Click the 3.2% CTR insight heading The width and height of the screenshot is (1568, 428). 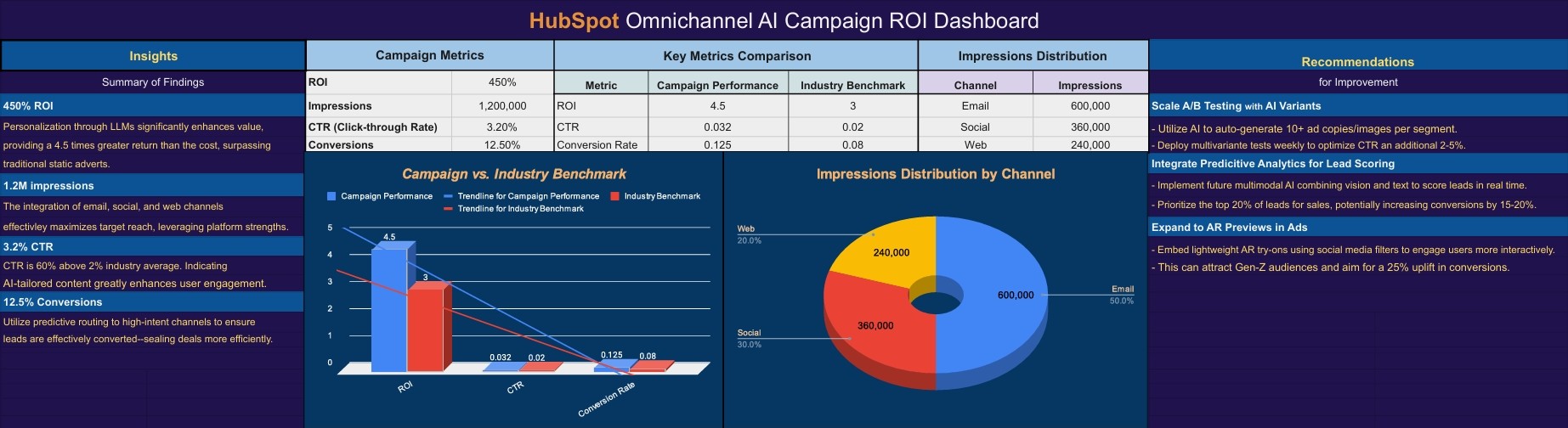pos(153,246)
